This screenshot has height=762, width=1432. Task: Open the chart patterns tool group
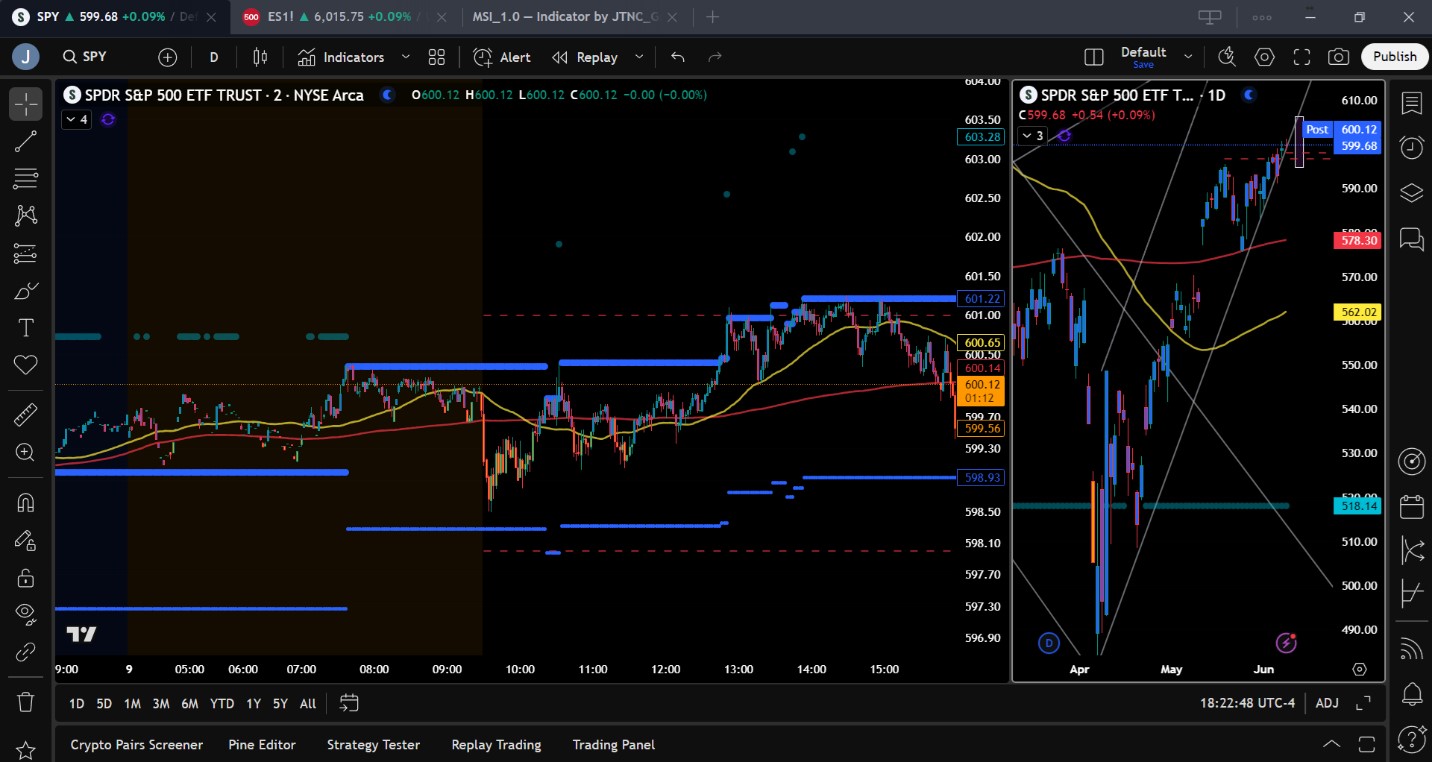pyautogui.click(x=26, y=215)
